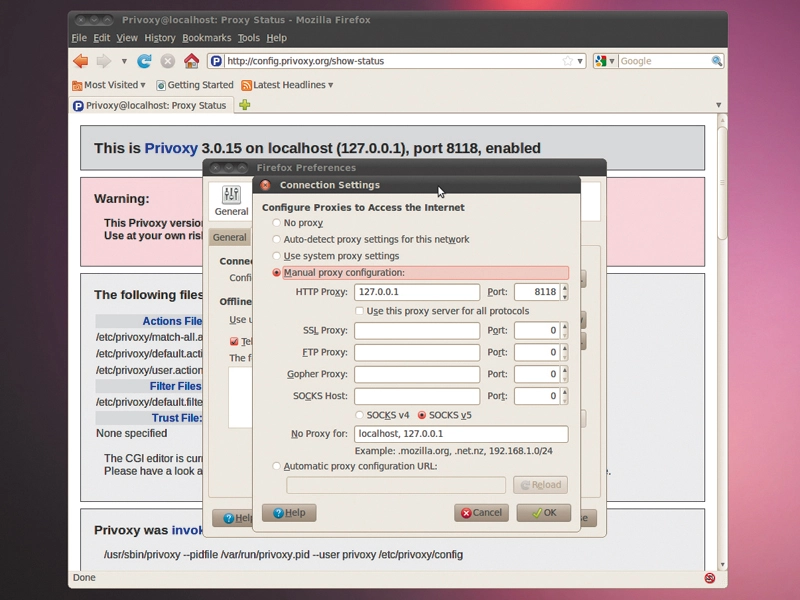800x600 pixels.
Task: Open the Tools menu
Action: click(248, 38)
